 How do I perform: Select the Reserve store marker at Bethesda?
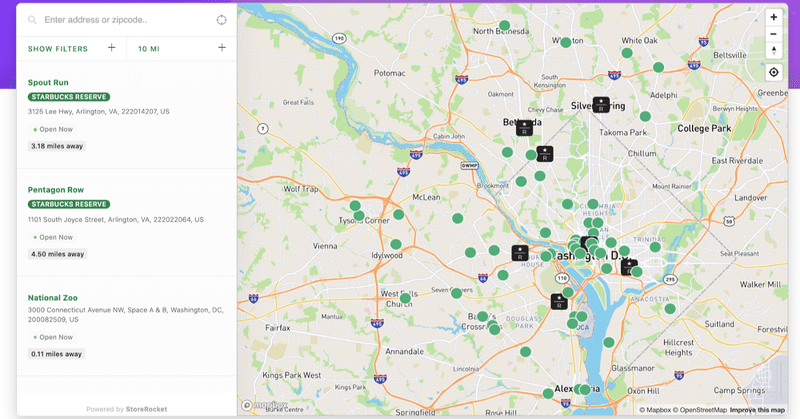point(524,128)
